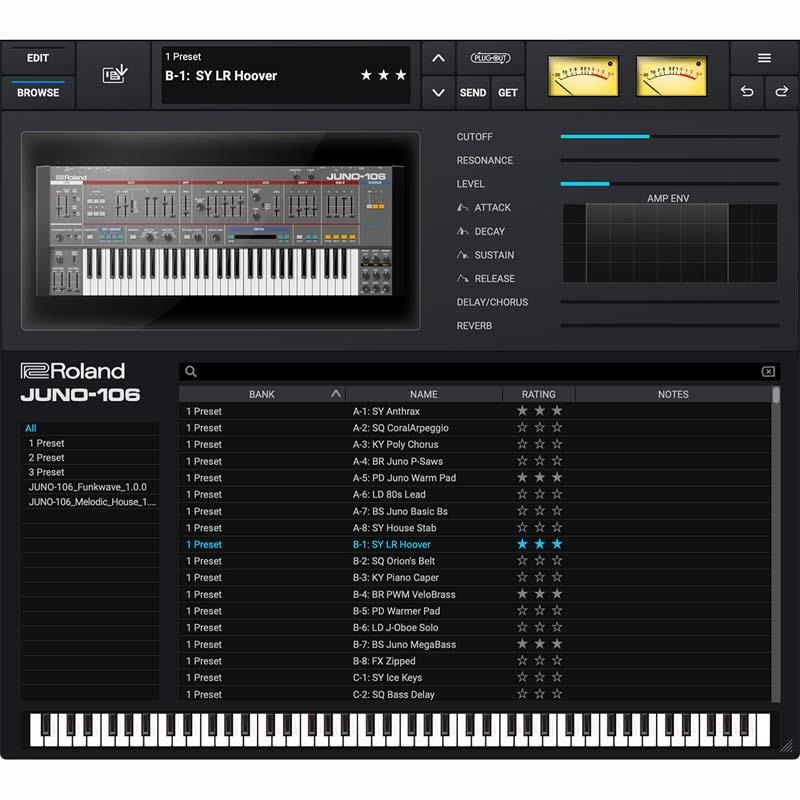Click the patch import/load icon
800x800 pixels.
tap(115, 74)
